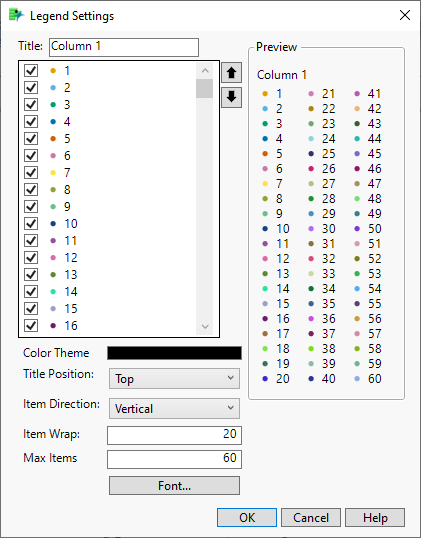Click the orange color dot for item 1
421x538 pixels.
coord(53,71)
